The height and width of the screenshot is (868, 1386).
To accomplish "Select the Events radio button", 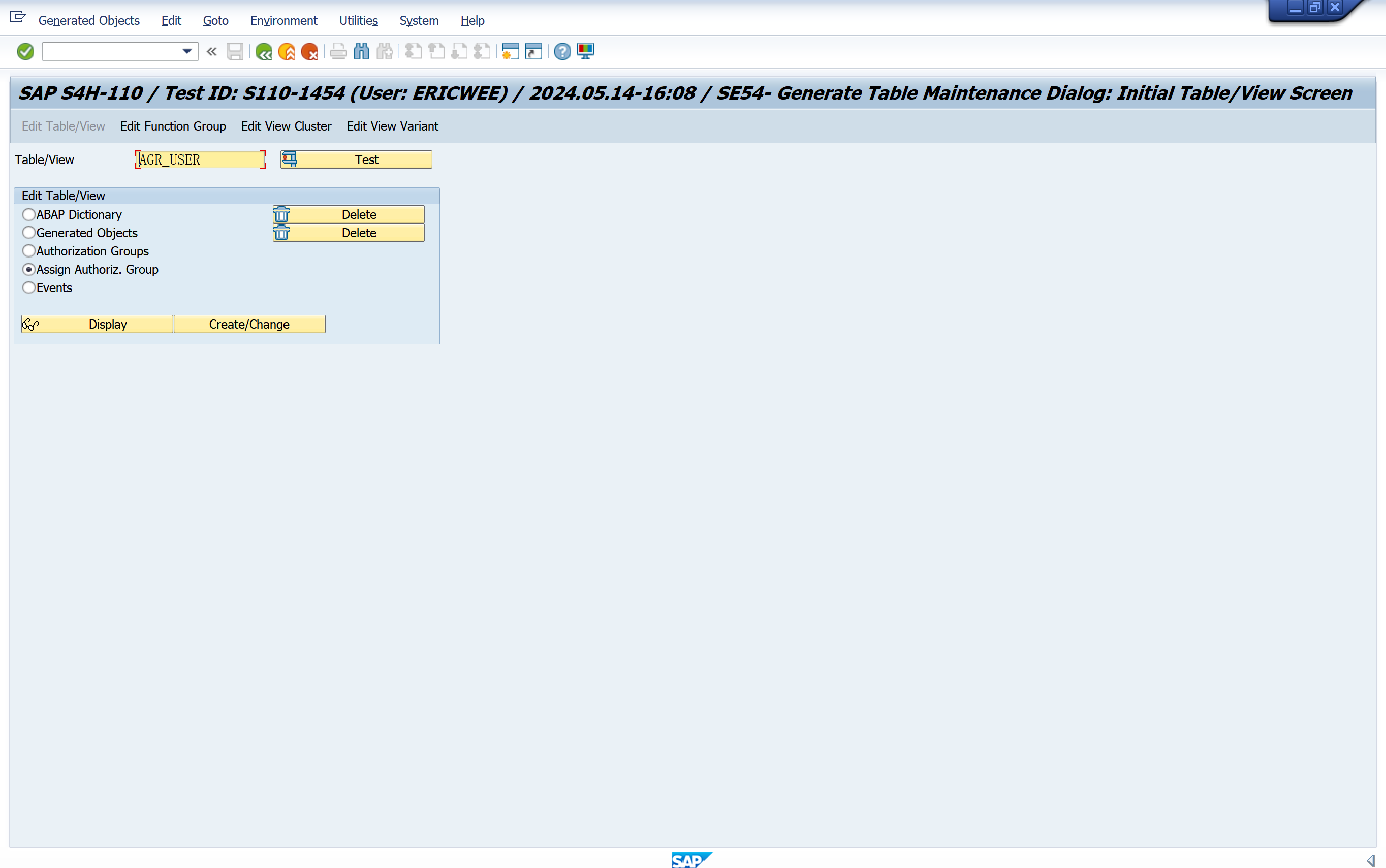I will (x=29, y=287).
